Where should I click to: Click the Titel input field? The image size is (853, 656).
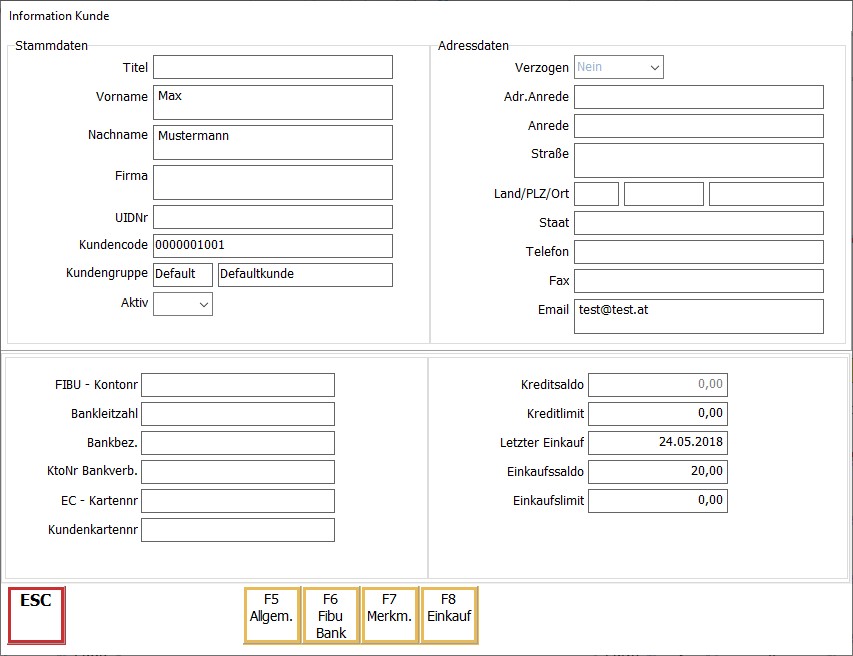272,67
